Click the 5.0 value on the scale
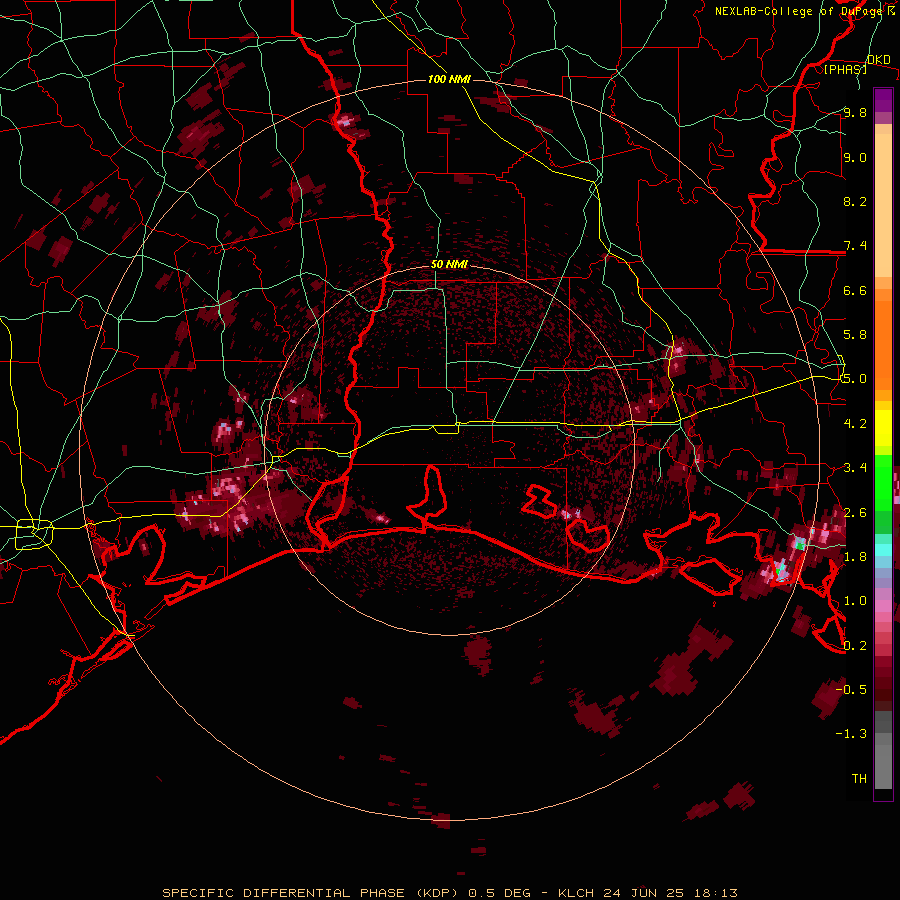 pos(855,379)
